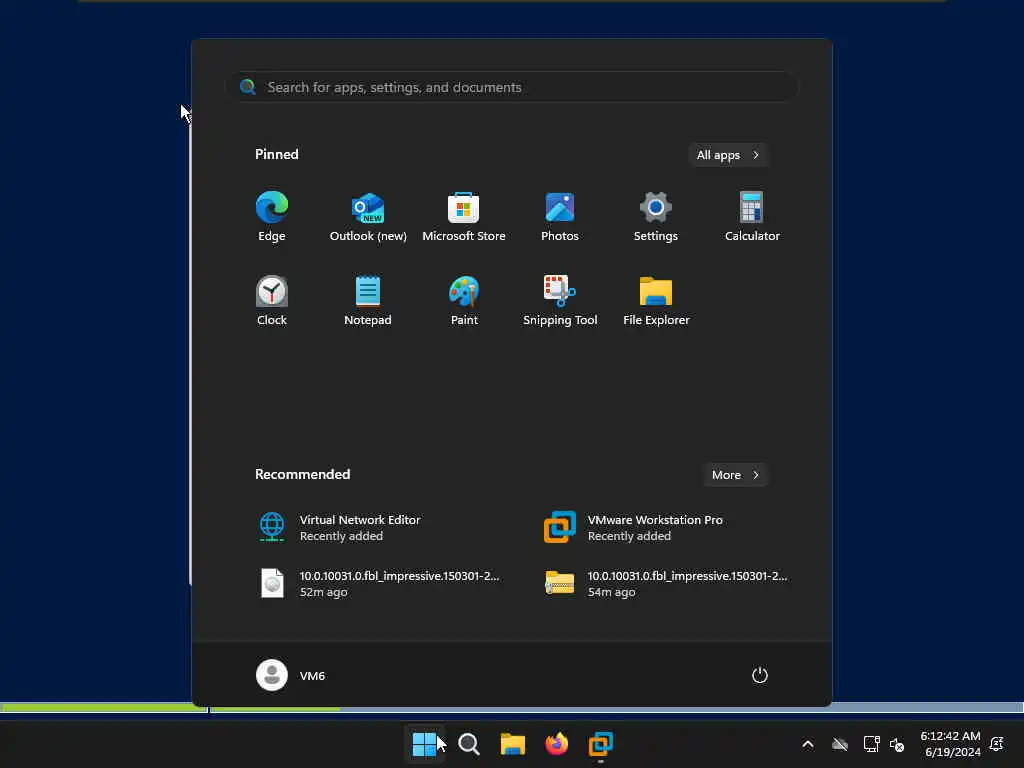
Task: Show hidden system tray icons chevron
Action: click(x=808, y=744)
